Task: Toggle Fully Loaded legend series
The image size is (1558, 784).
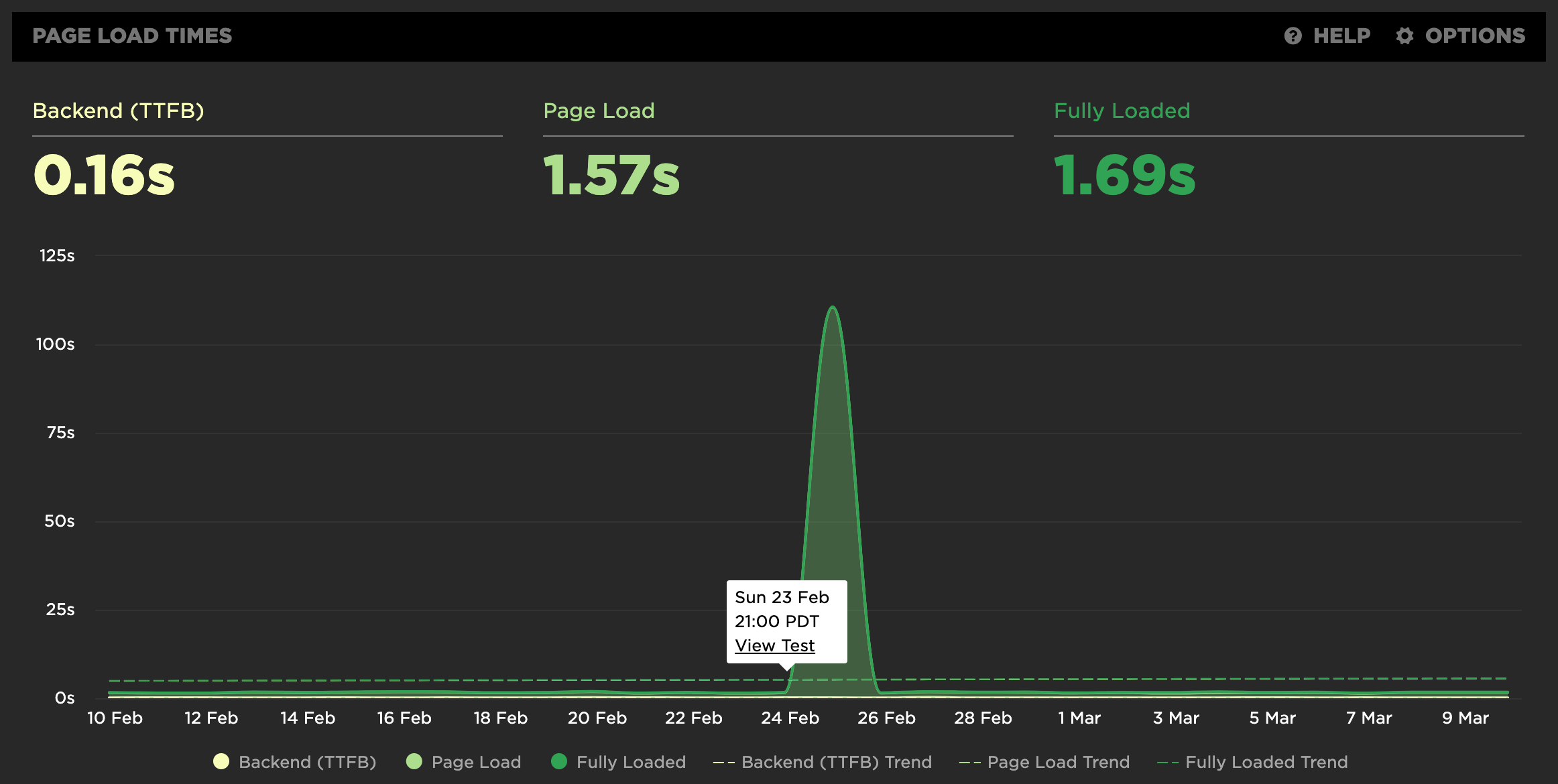Action: pyautogui.click(x=631, y=762)
